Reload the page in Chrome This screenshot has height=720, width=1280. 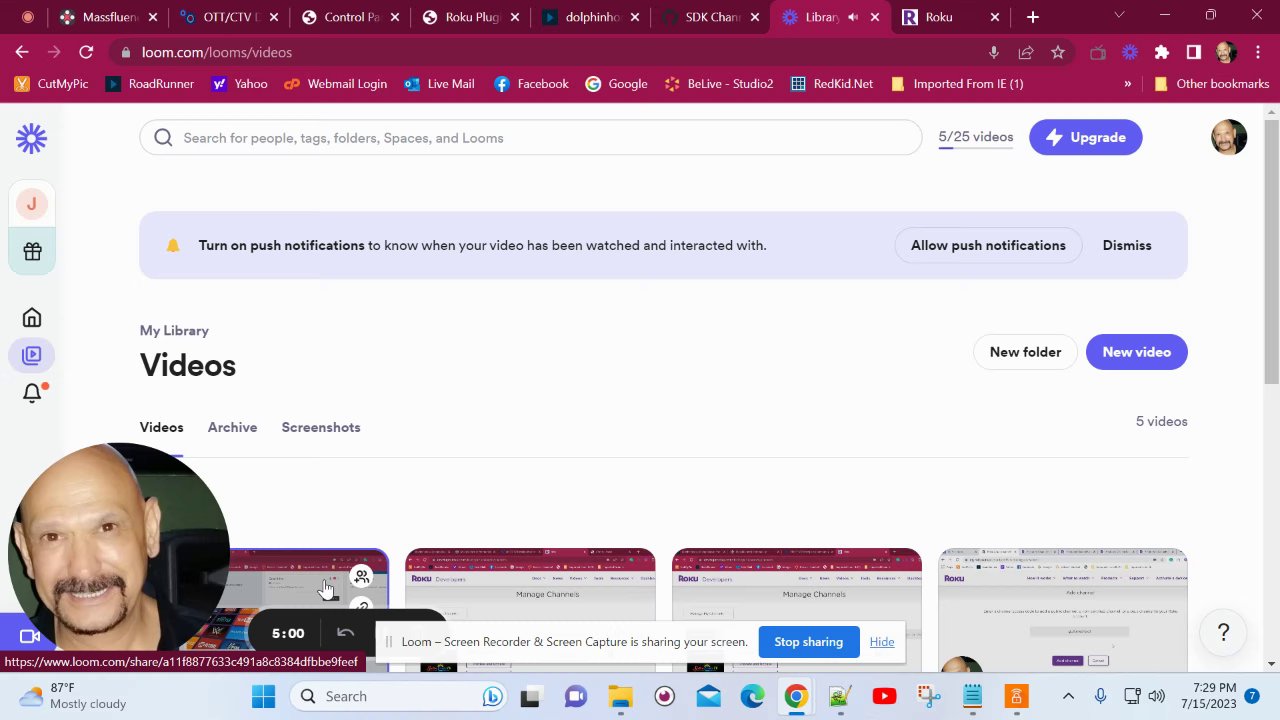pyautogui.click(x=86, y=52)
